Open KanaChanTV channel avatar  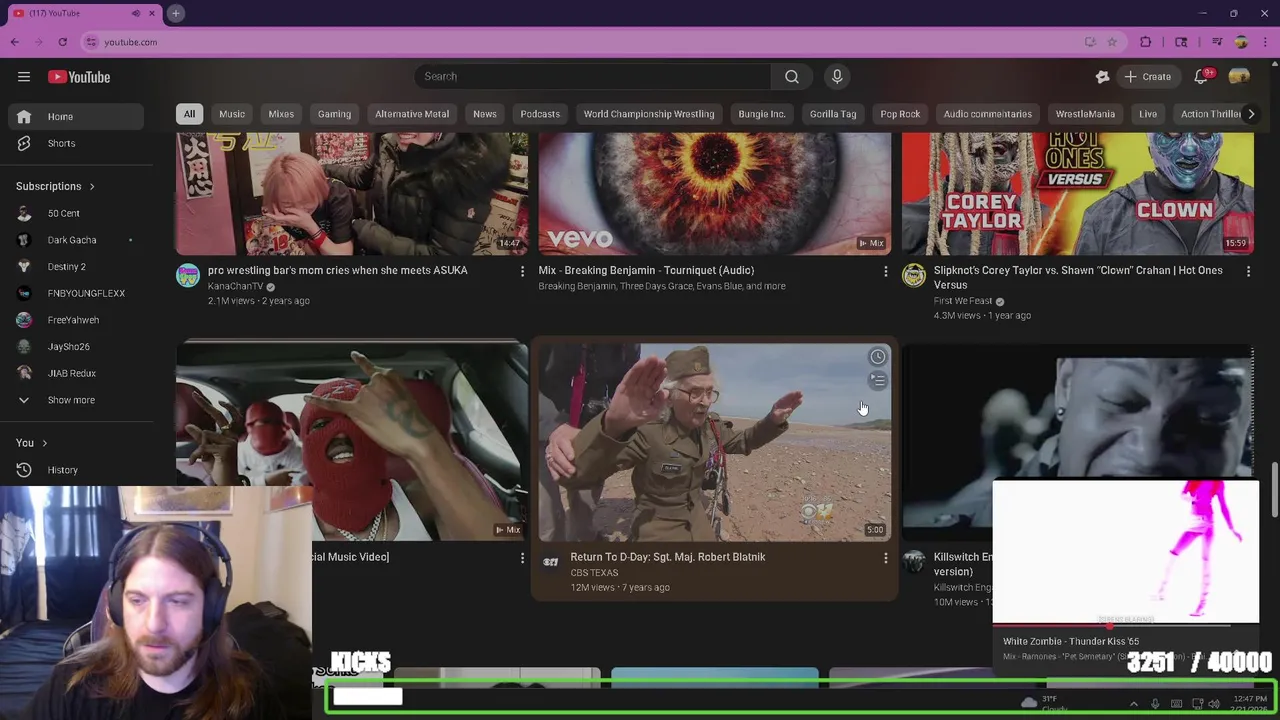point(188,275)
